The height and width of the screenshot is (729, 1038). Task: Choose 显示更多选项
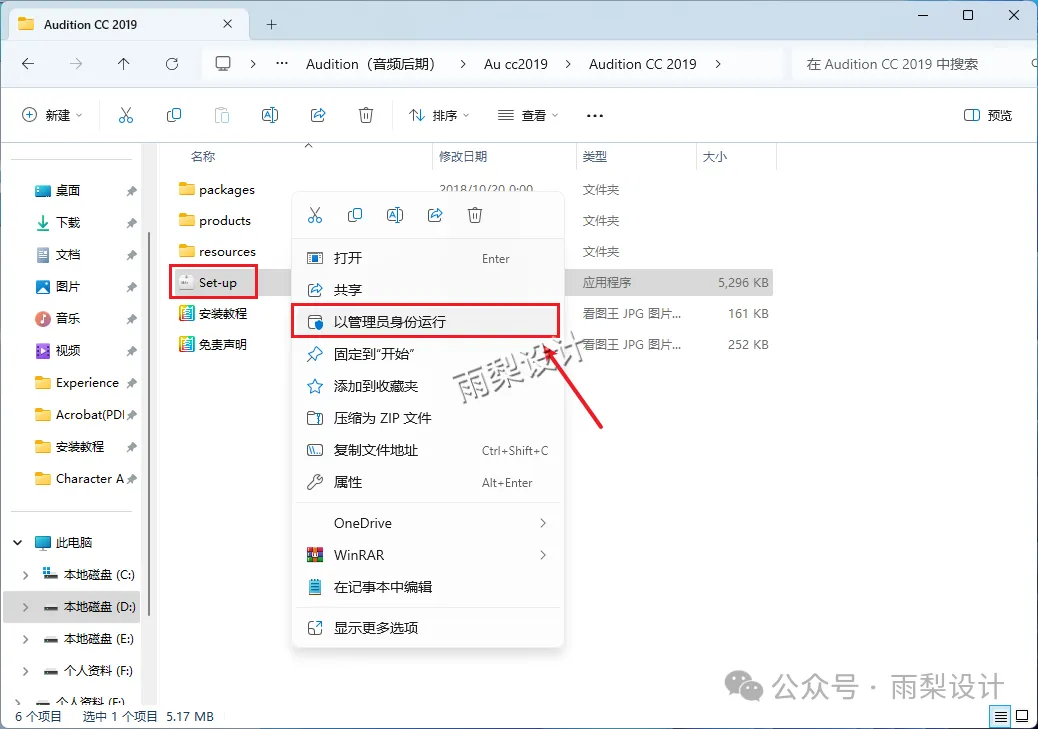point(428,628)
